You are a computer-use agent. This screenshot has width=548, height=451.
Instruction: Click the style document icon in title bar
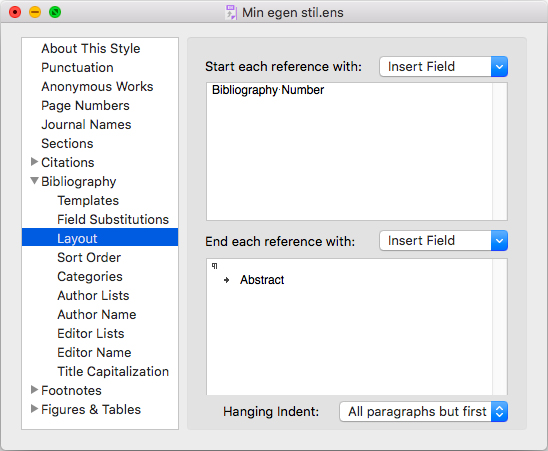point(231,12)
